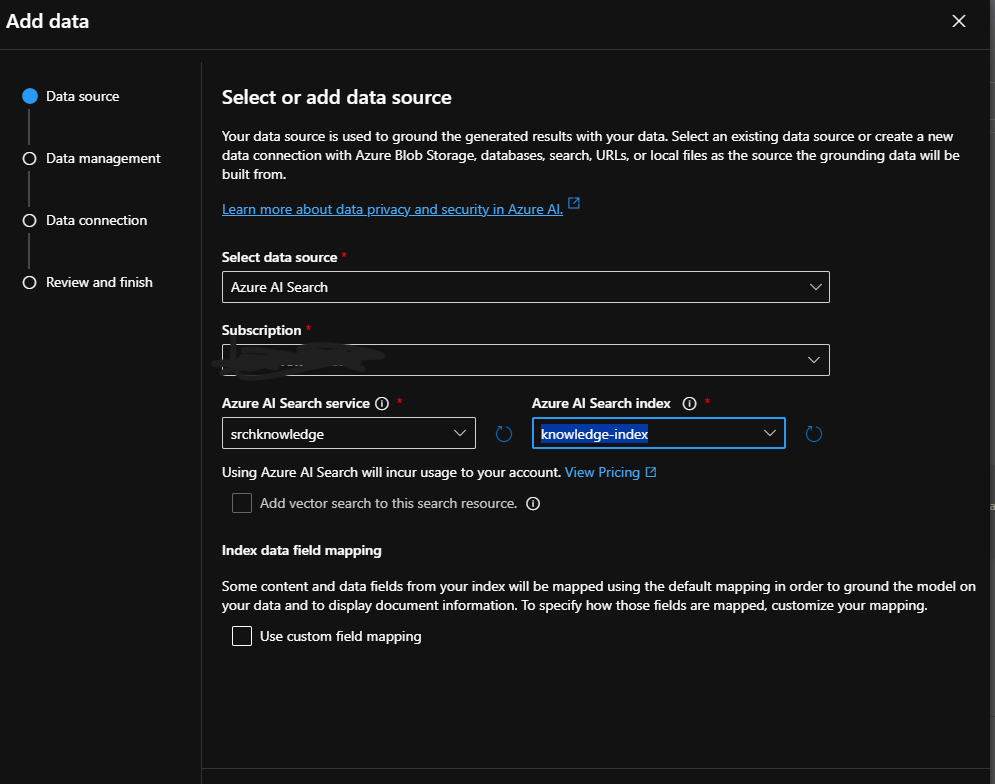The image size is (995, 784).
Task: Expand the srchknowledge search service dropdown
Action: (x=348, y=433)
